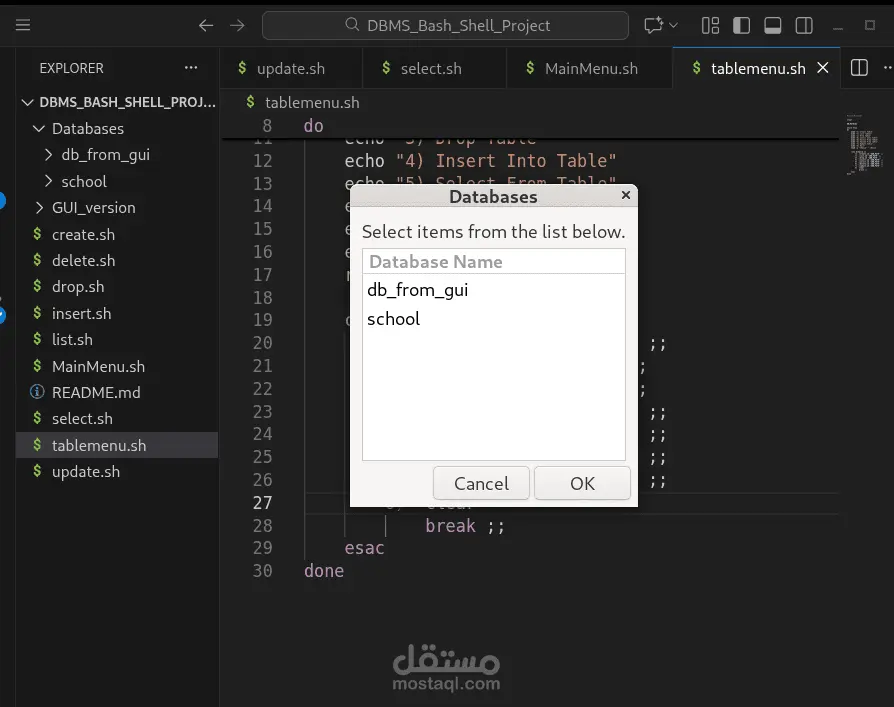This screenshot has width=894, height=707.
Task: Toggle the secondary sidebar visibility
Action: 804,25
